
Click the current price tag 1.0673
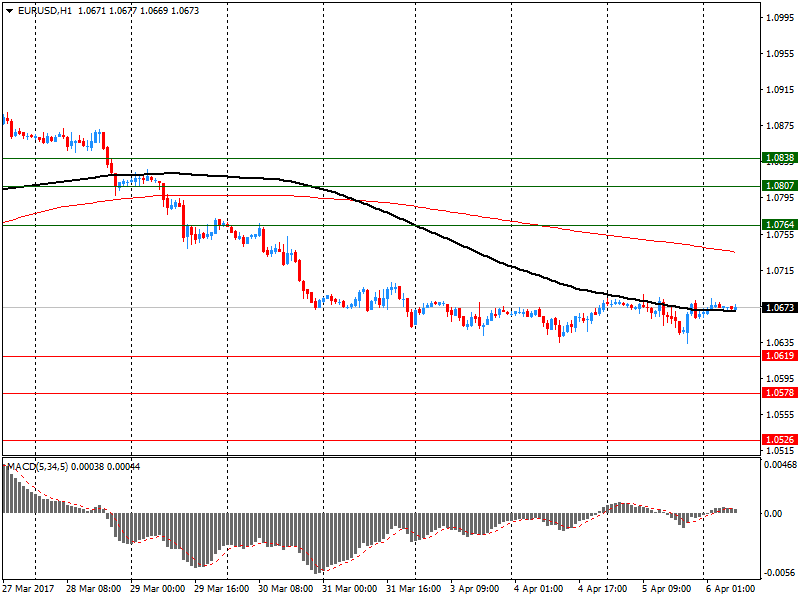pos(779,308)
